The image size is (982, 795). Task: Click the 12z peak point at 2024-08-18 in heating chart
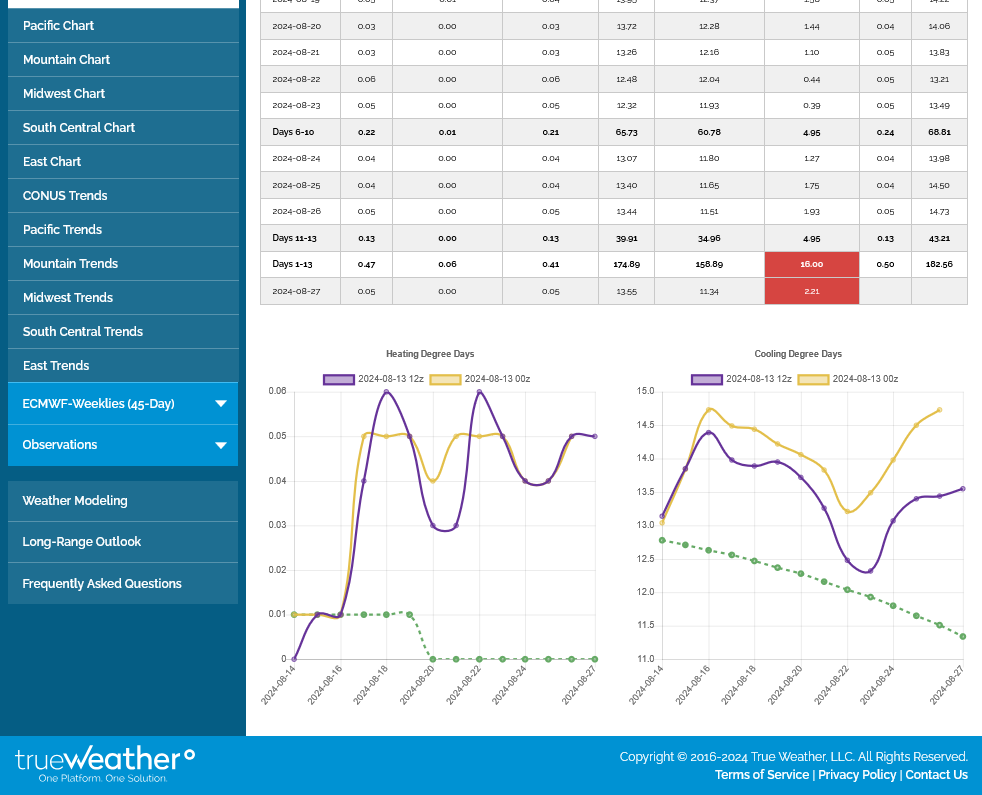click(x=386, y=392)
